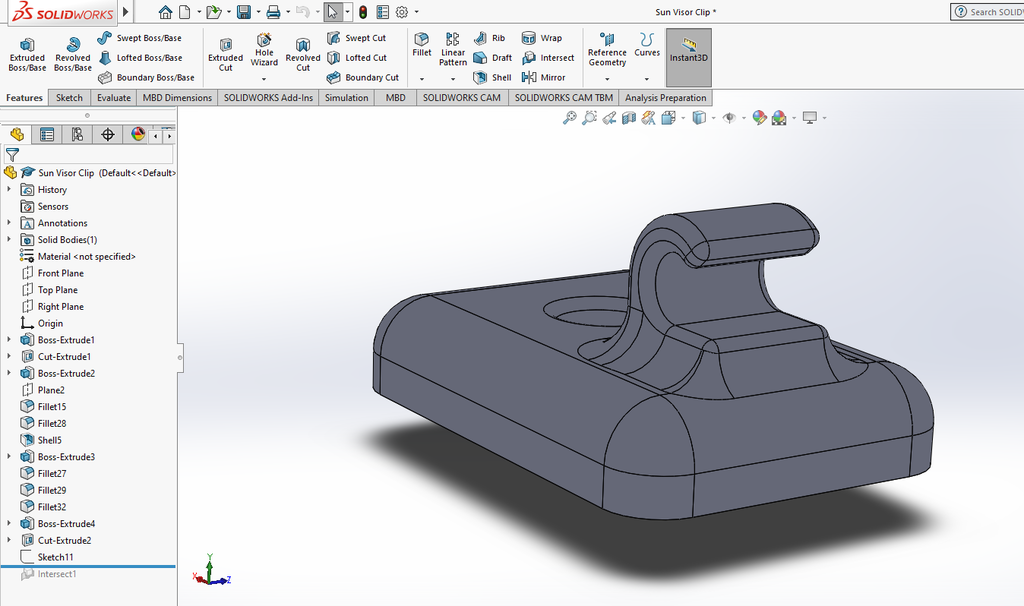
Task: Expand the Solid Bodies(1) folder
Action: 9,240
